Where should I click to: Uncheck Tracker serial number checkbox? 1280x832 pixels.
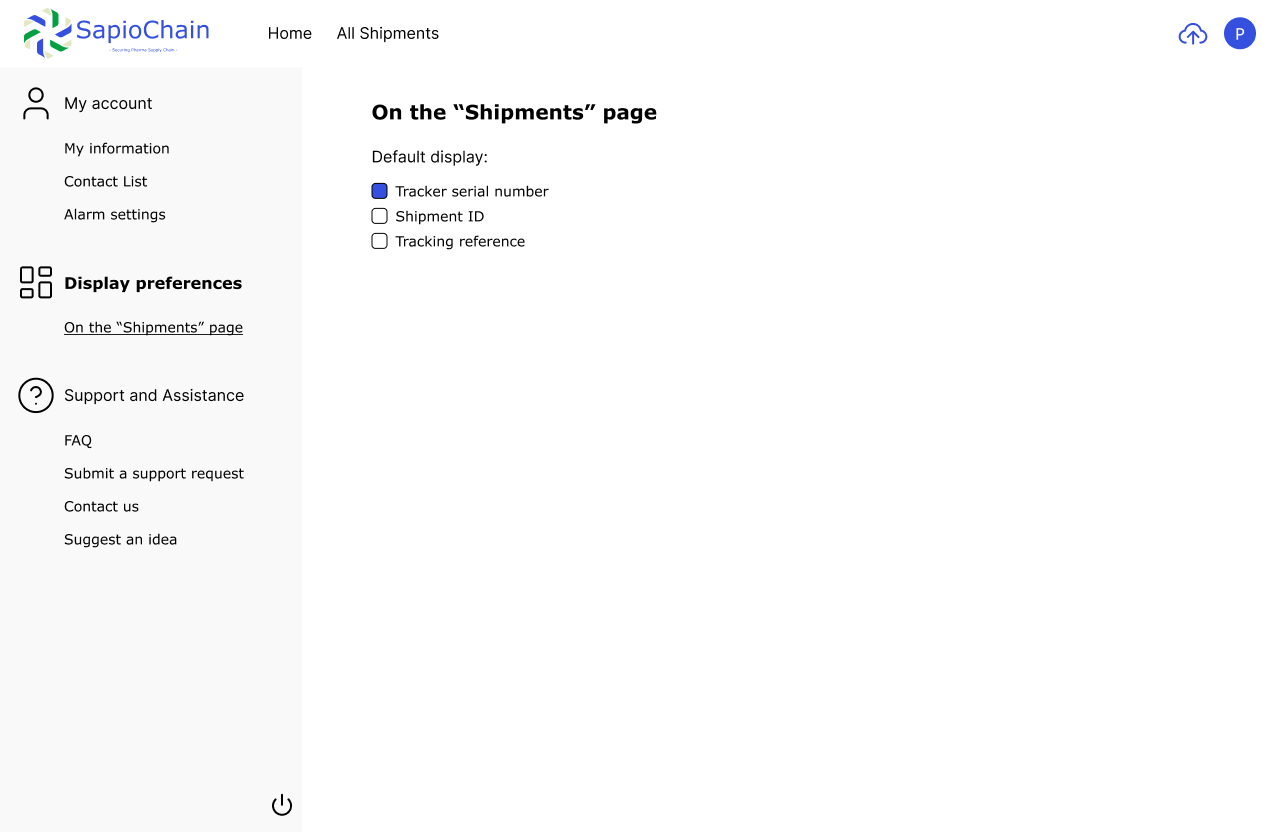click(380, 191)
